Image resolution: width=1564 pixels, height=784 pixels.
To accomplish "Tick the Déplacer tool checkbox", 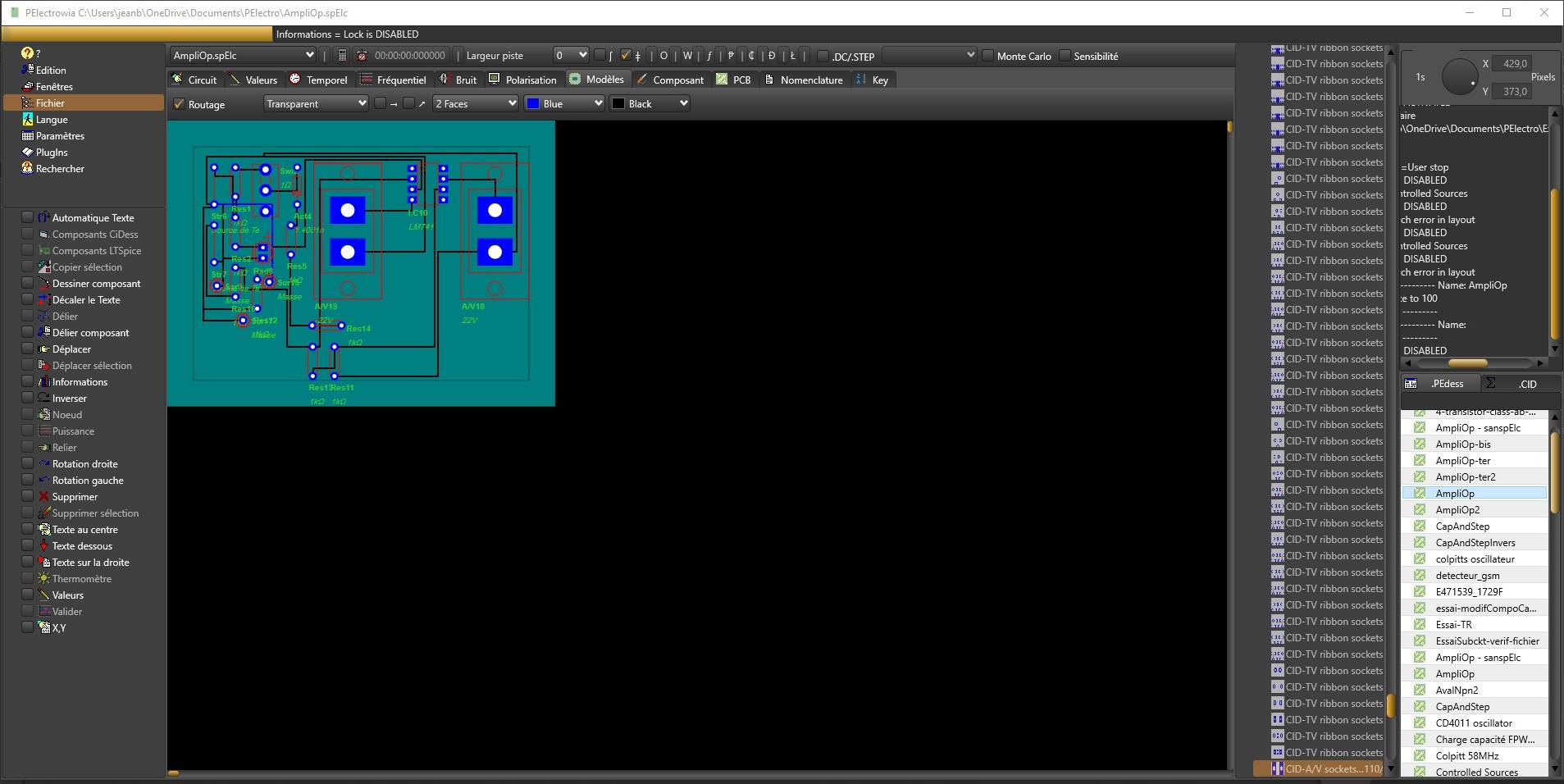I will point(28,349).
